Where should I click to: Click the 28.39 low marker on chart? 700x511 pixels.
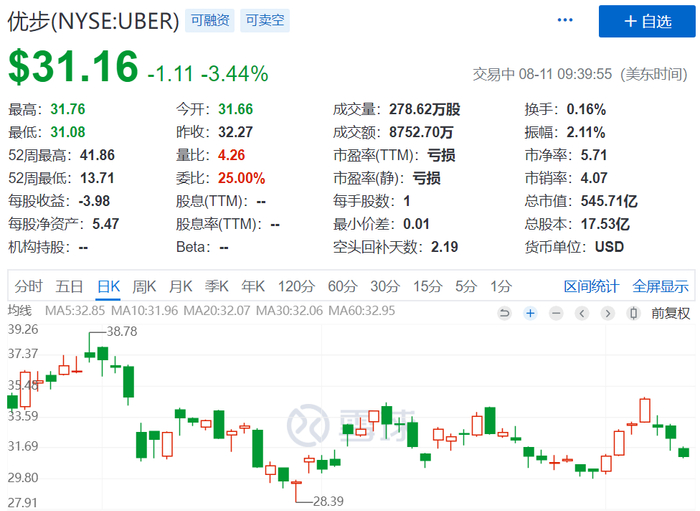click(x=328, y=501)
